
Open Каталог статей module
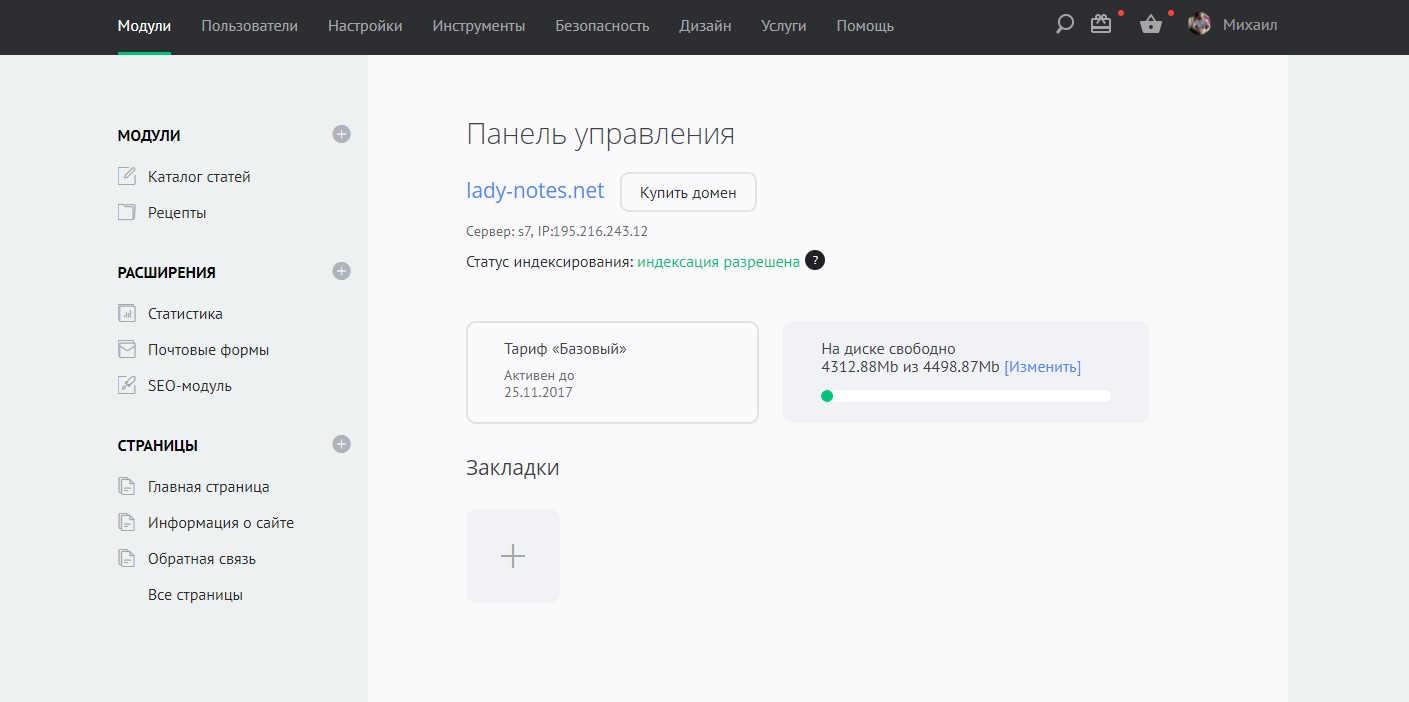coord(199,176)
